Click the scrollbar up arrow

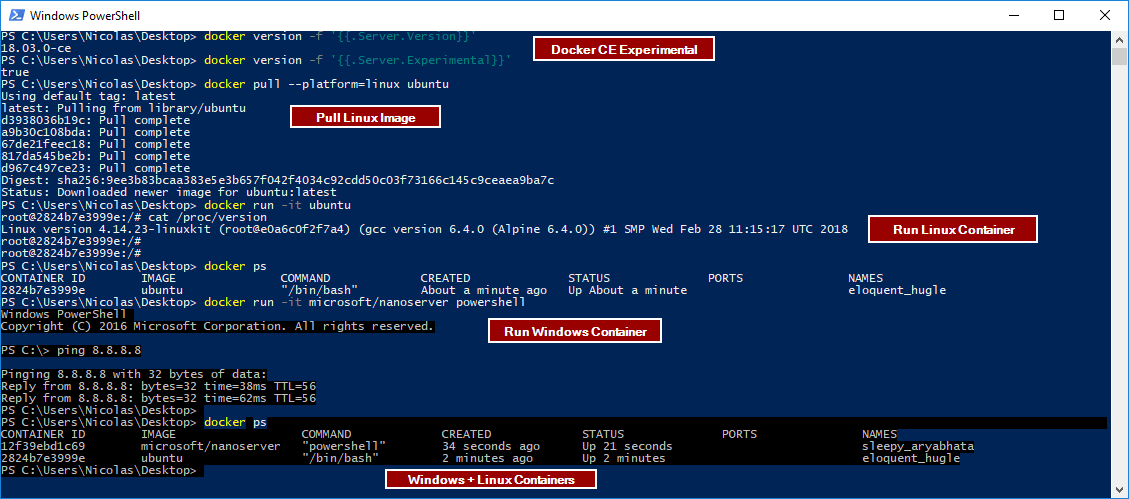[1119, 39]
